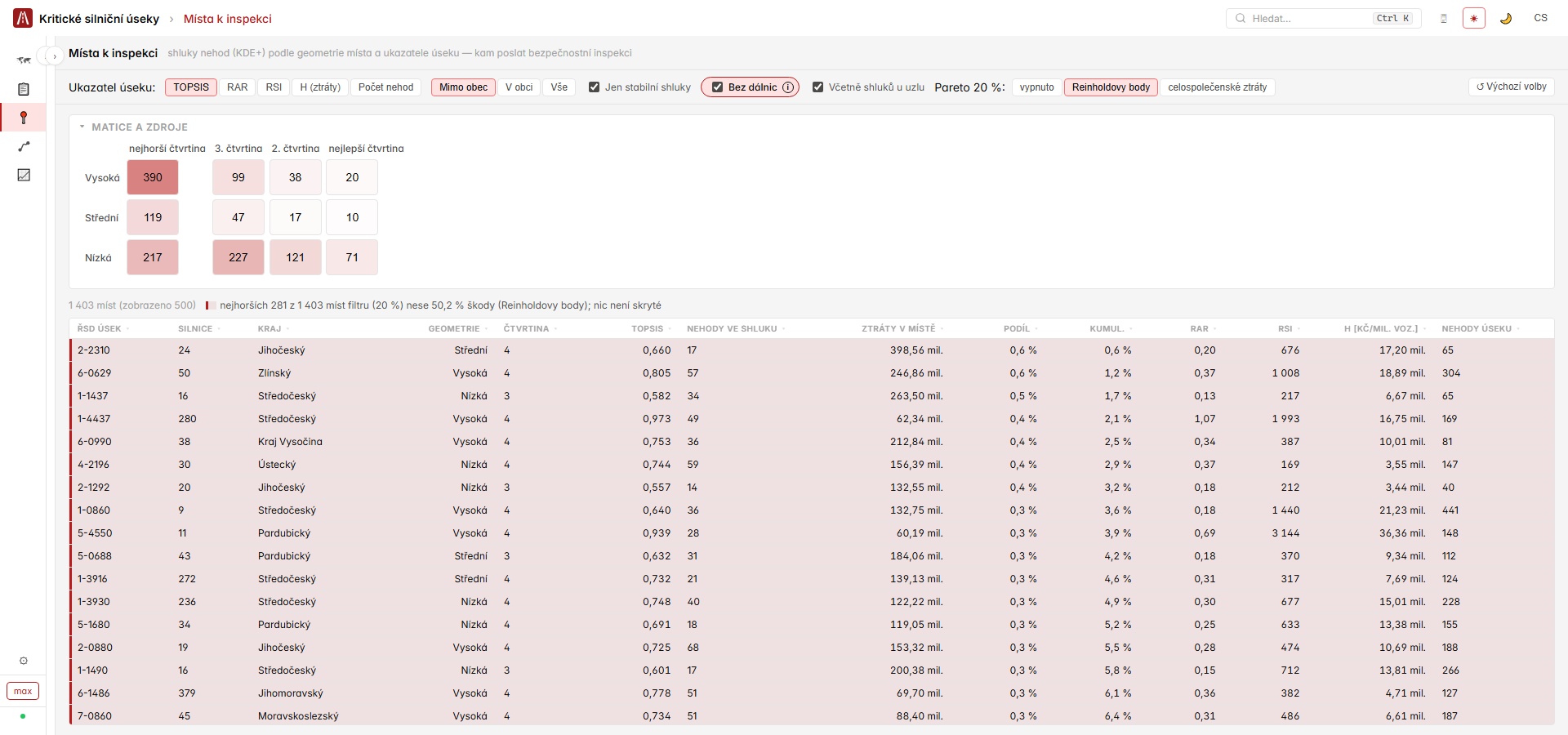Click the green status dot indicator
Viewport: 1568px width, 735px height.
coord(23,716)
